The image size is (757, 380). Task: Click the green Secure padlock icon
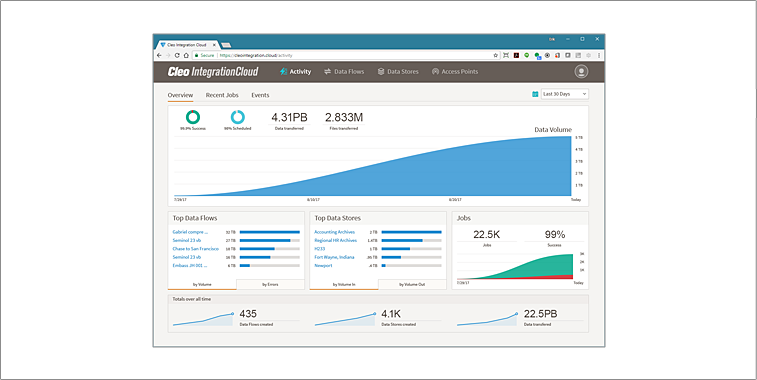[x=196, y=56]
